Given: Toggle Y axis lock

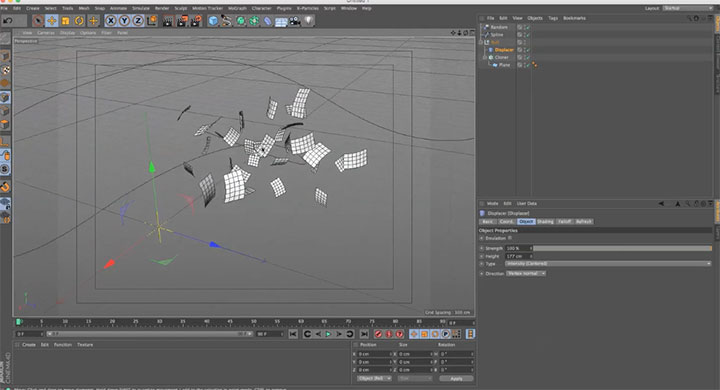Looking at the screenshot, I should point(124,21).
